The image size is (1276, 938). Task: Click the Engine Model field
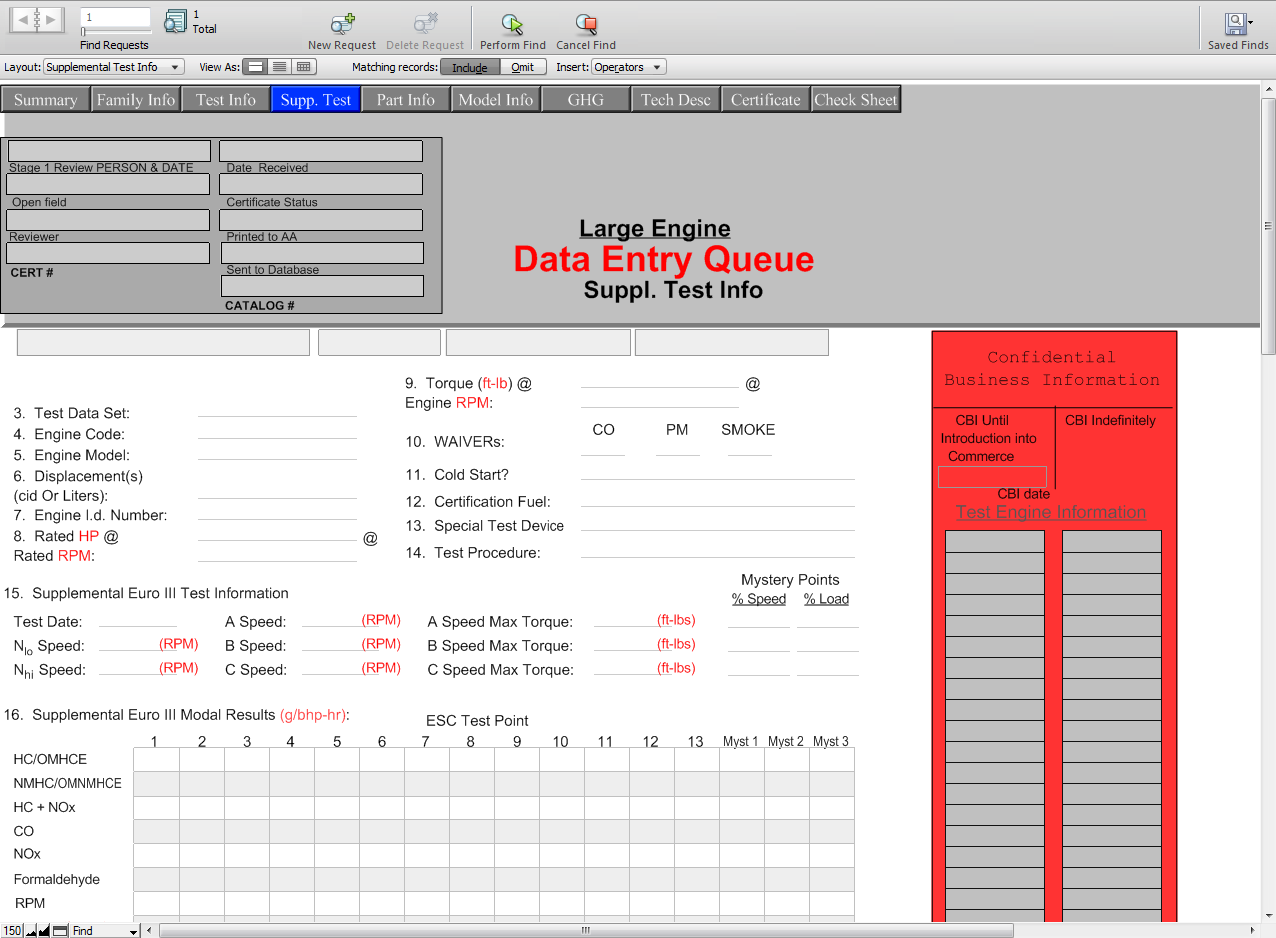[x=277, y=452]
